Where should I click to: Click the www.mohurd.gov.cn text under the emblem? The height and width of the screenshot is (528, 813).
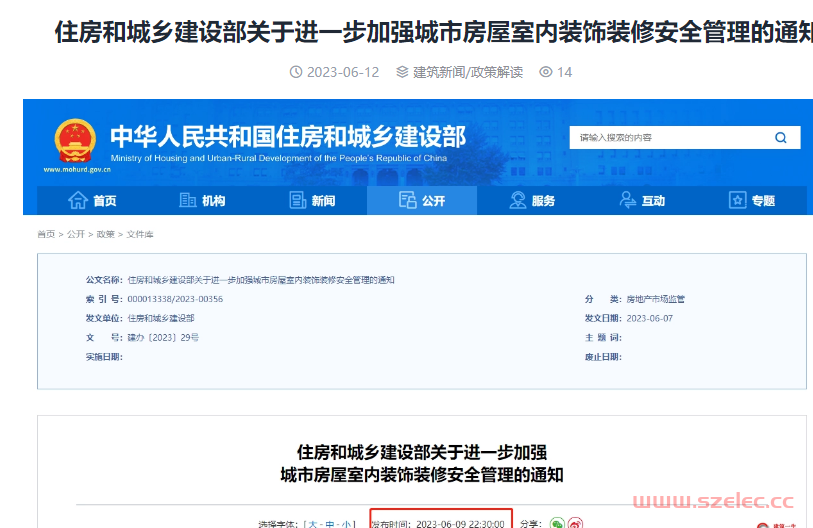point(77,170)
